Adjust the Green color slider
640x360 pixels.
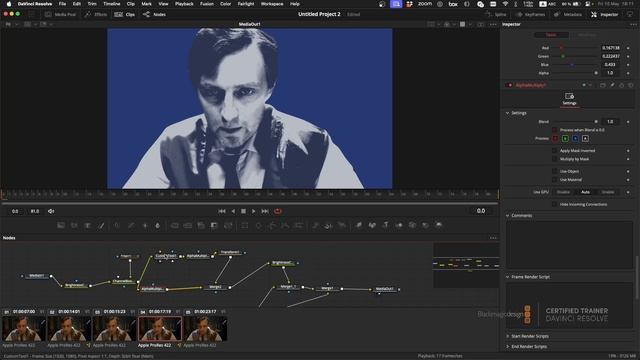click(576, 56)
